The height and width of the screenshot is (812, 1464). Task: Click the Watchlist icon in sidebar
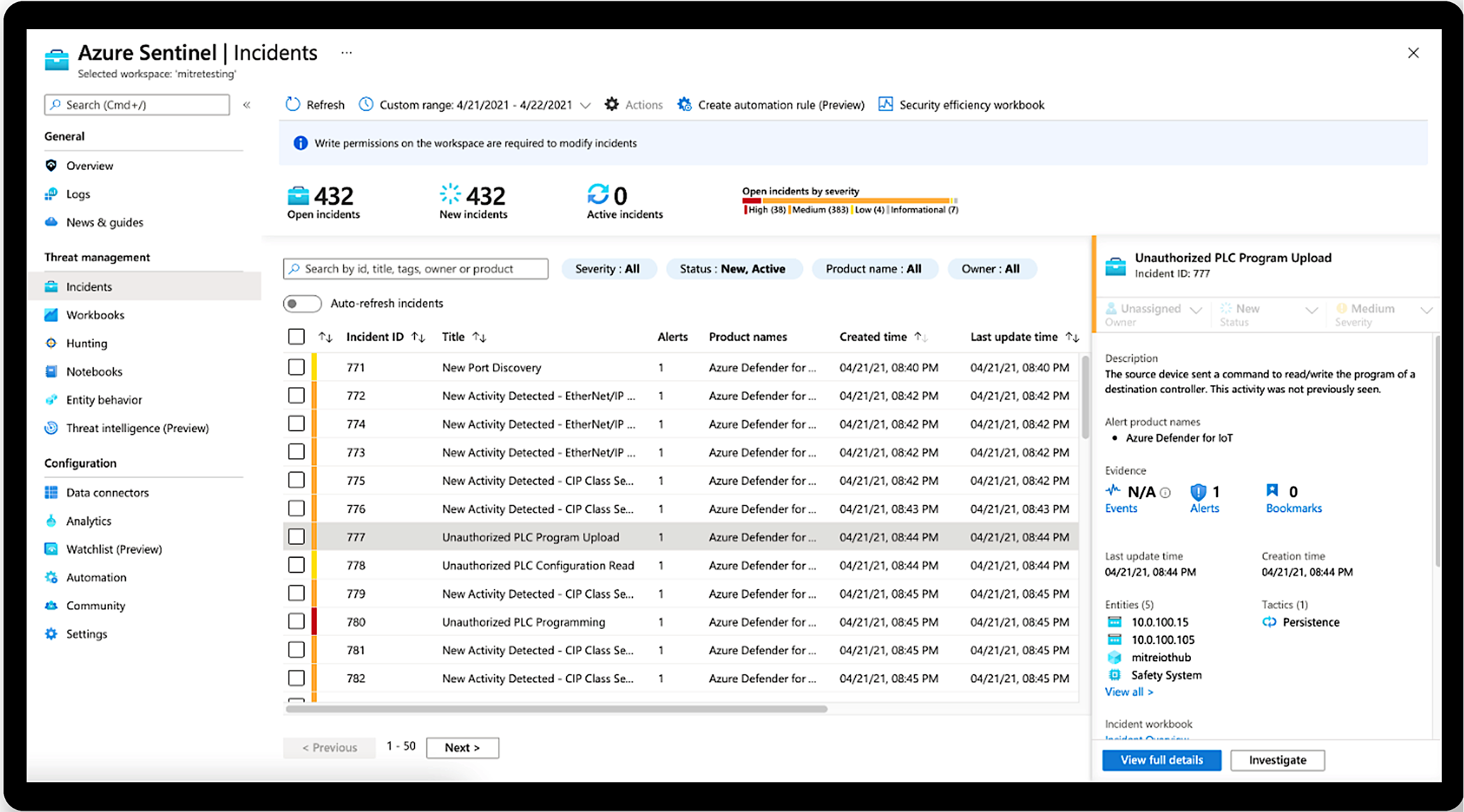click(51, 549)
